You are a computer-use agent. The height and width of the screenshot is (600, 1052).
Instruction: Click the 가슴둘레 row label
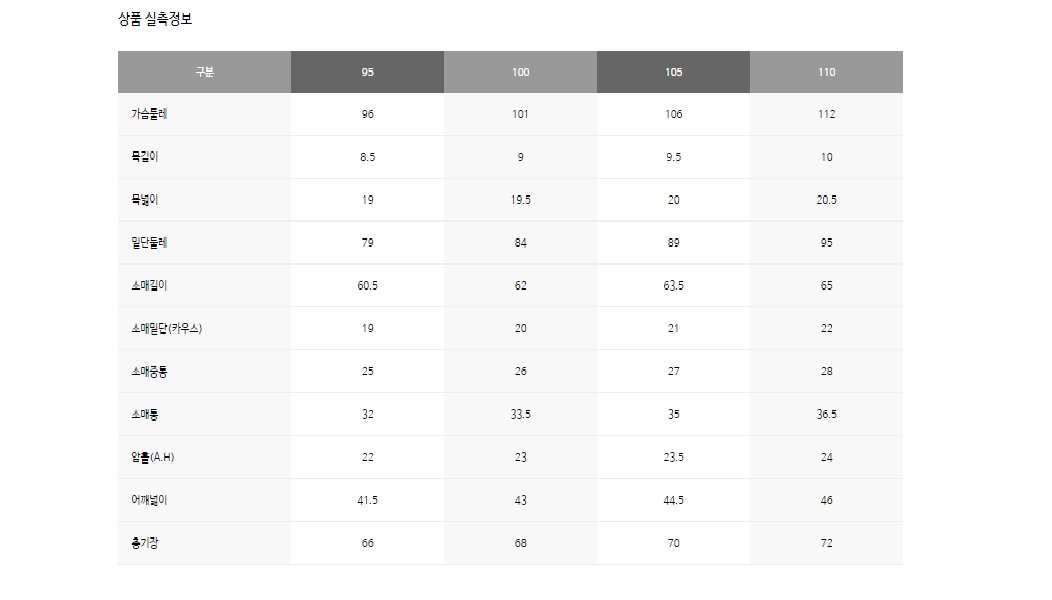pyautogui.click(x=149, y=114)
